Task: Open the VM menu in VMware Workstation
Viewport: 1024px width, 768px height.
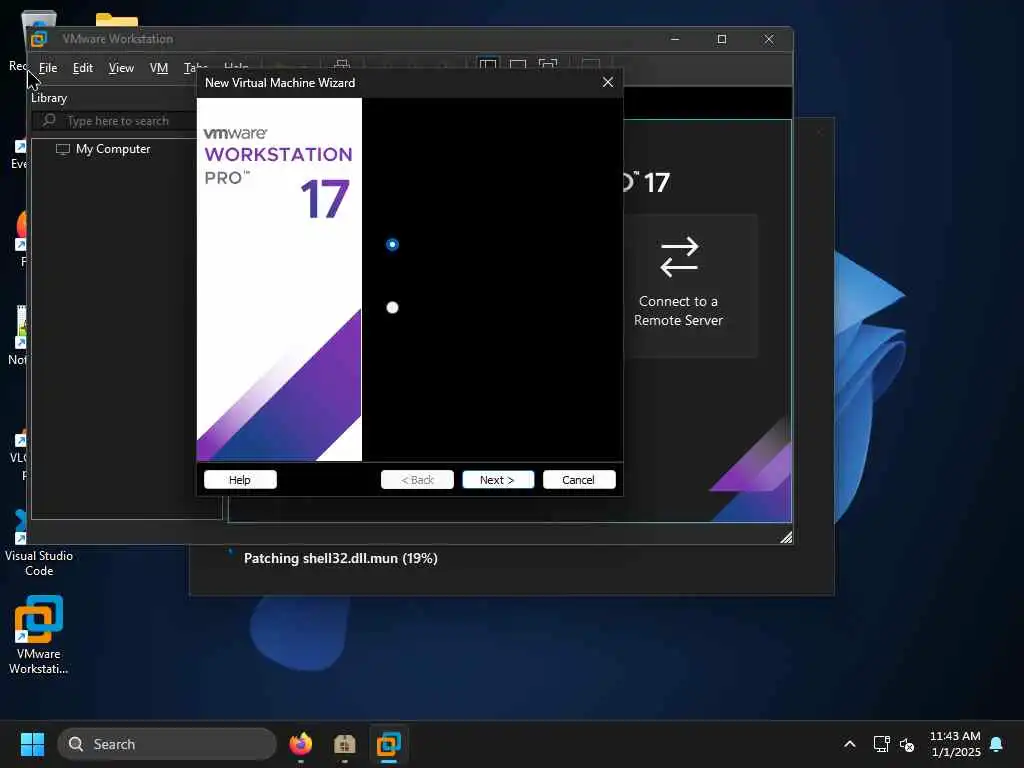Action: pyautogui.click(x=159, y=68)
